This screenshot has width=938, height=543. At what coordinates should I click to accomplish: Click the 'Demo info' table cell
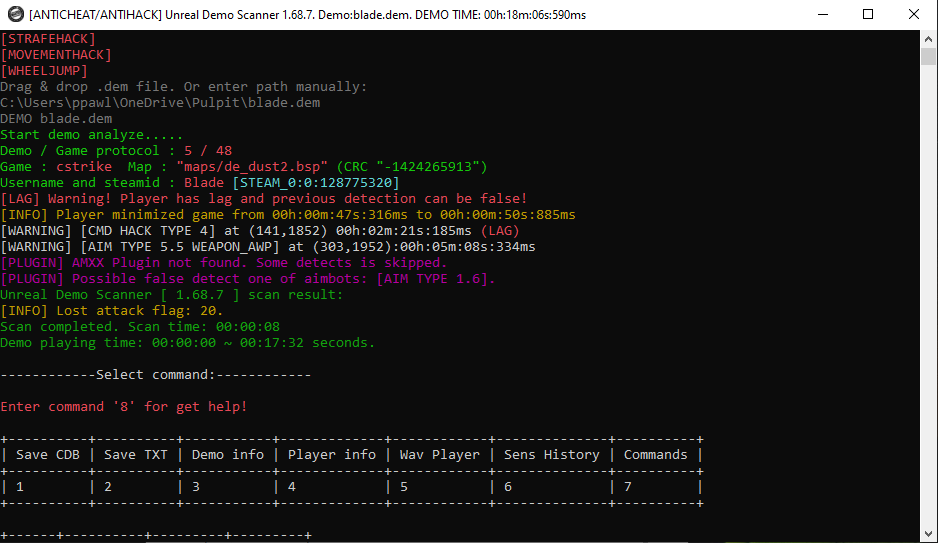tap(228, 455)
